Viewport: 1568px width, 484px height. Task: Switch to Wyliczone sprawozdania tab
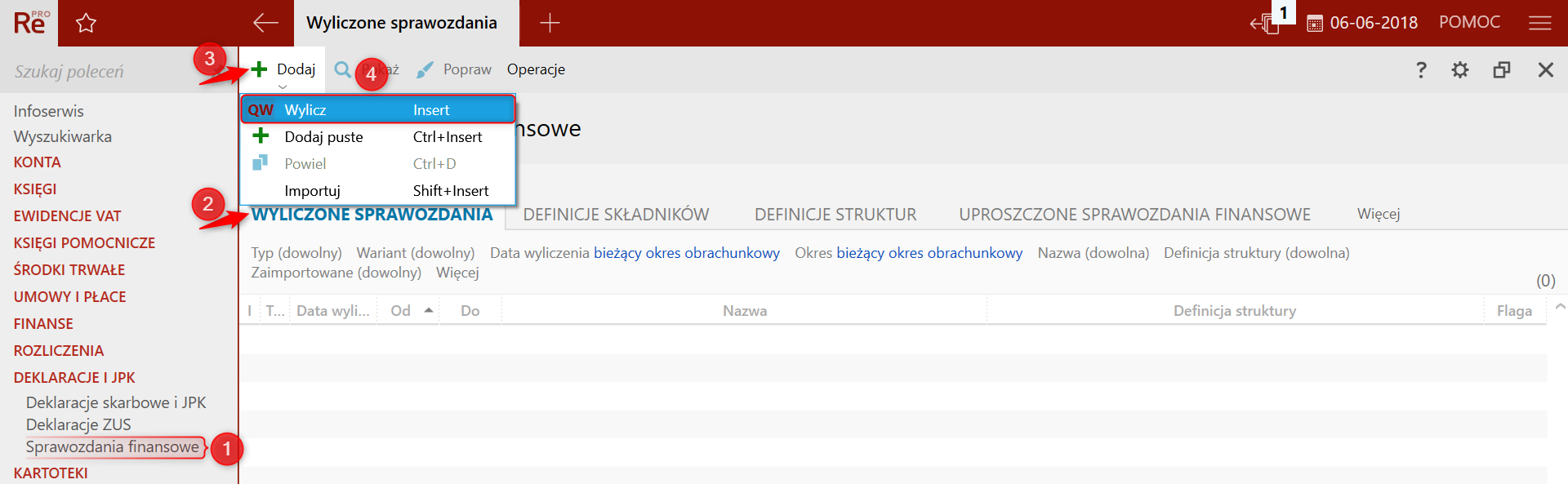(x=372, y=214)
